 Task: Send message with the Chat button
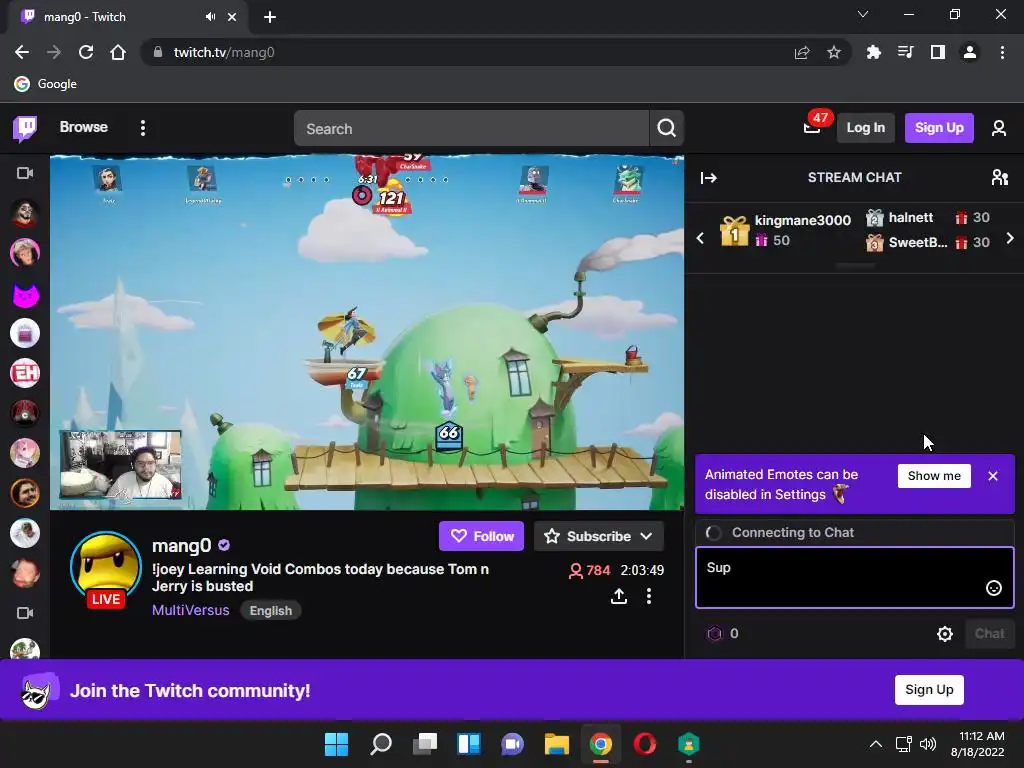tap(989, 633)
